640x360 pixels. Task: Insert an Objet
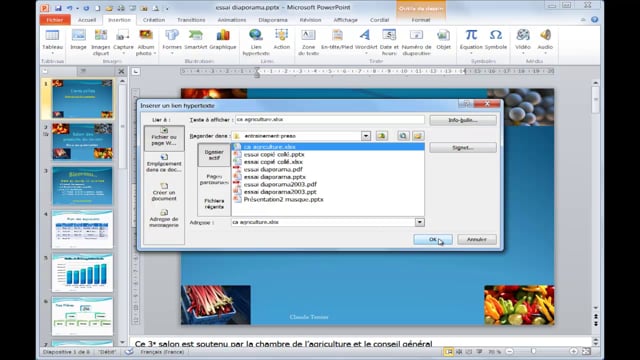pyautogui.click(x=443, y=40)
